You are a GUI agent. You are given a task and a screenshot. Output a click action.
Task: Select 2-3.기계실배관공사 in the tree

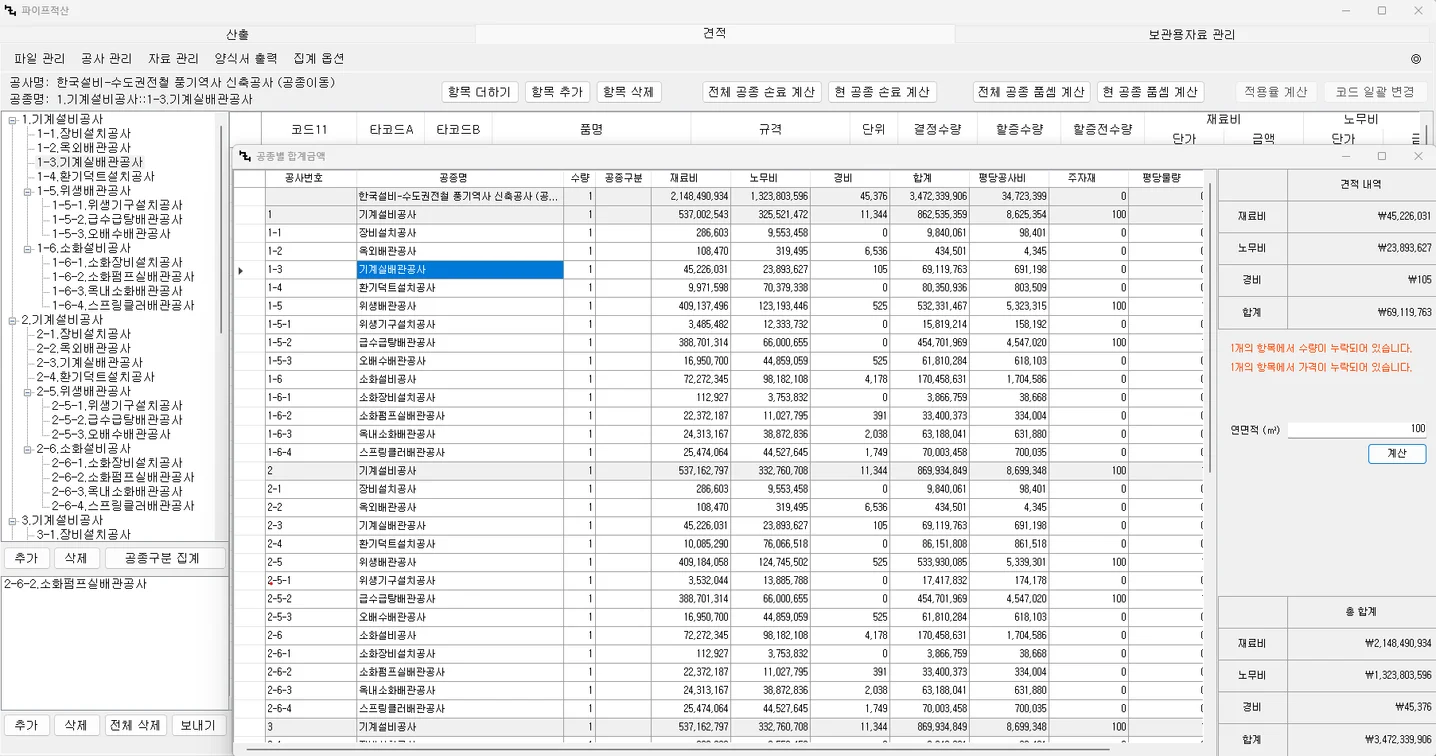point(90,363)
